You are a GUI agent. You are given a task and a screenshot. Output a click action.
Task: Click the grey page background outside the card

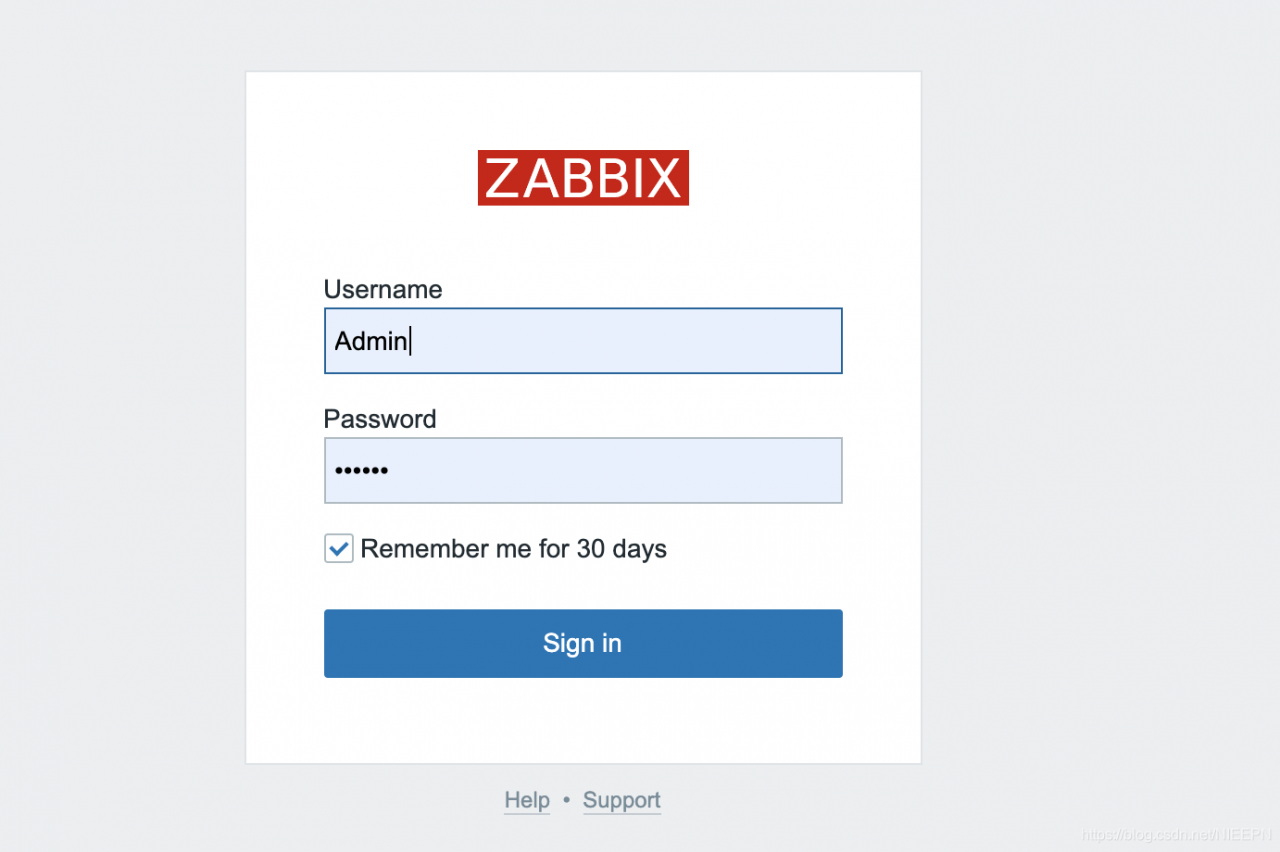[x=1100, y=400]
